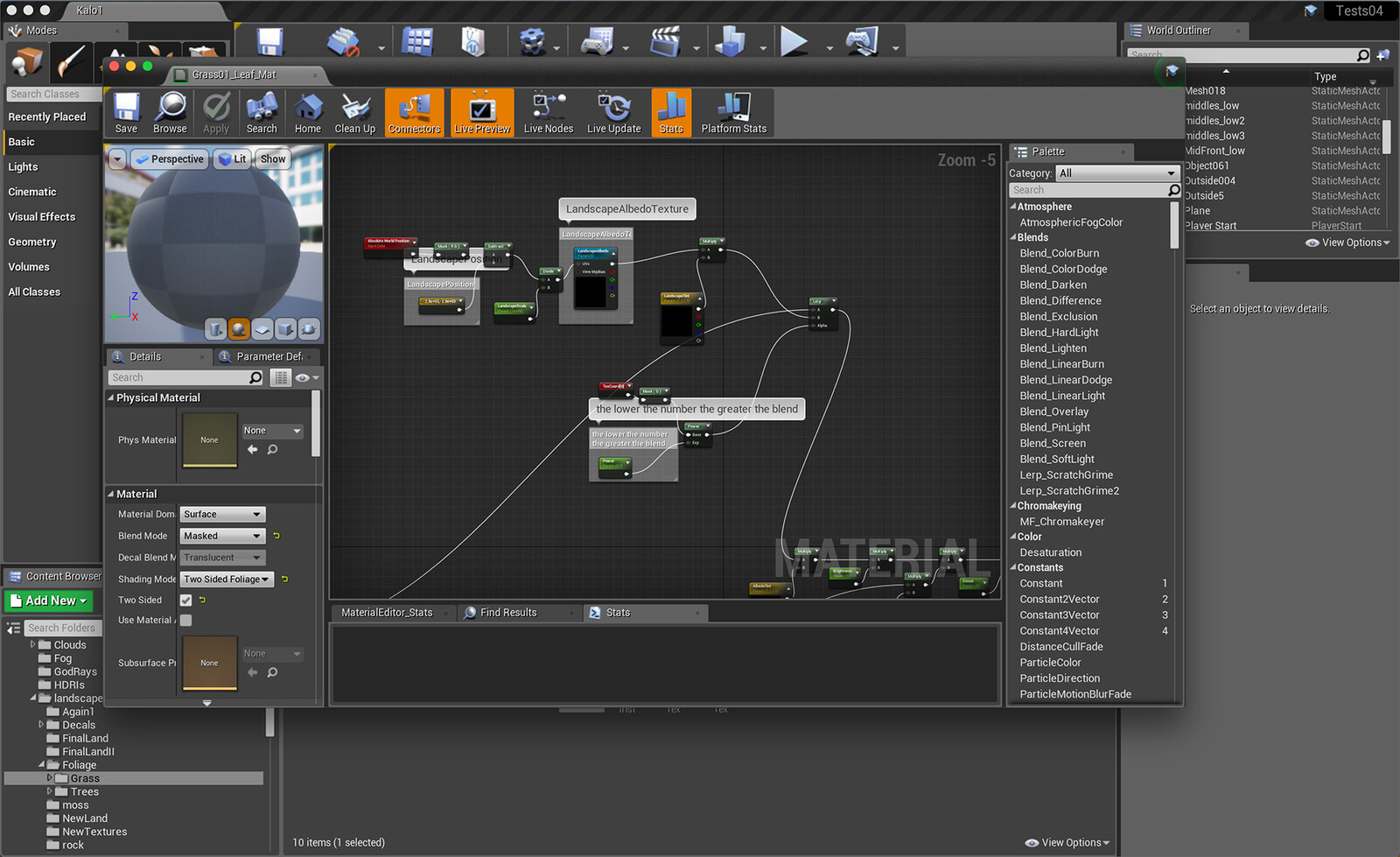Open Palette Category All dropdown
The height and width of the screenshot is (857, 1400).
click(x=1117, y=173)
